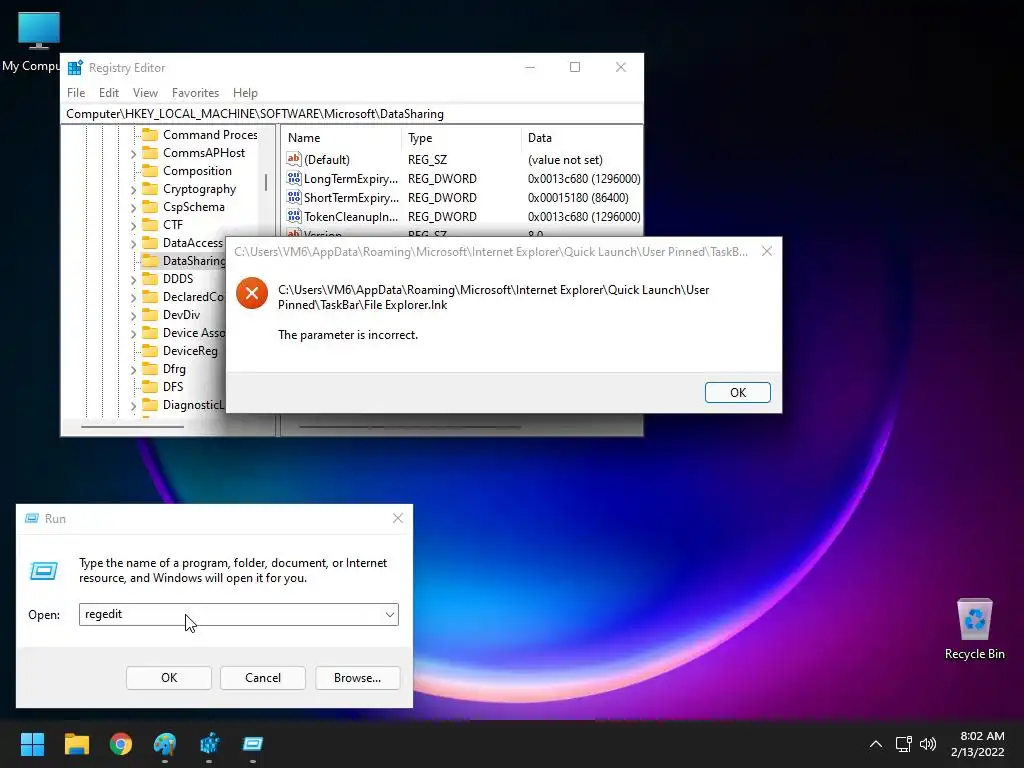Expand the Cryptography key
The image size is (1024, 768).
pos(133,189)
